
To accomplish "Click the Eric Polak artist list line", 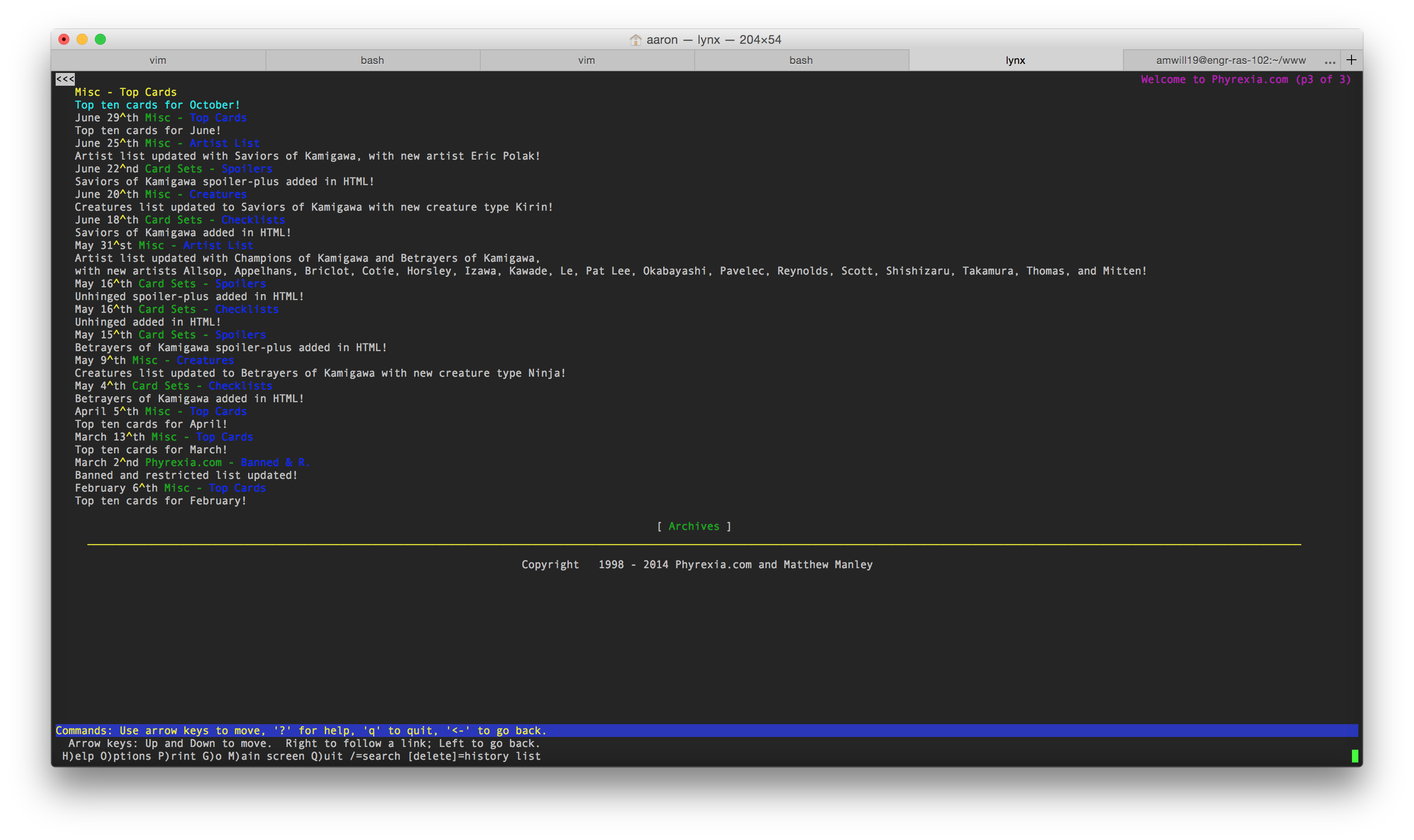I will [x=307, y=156].
